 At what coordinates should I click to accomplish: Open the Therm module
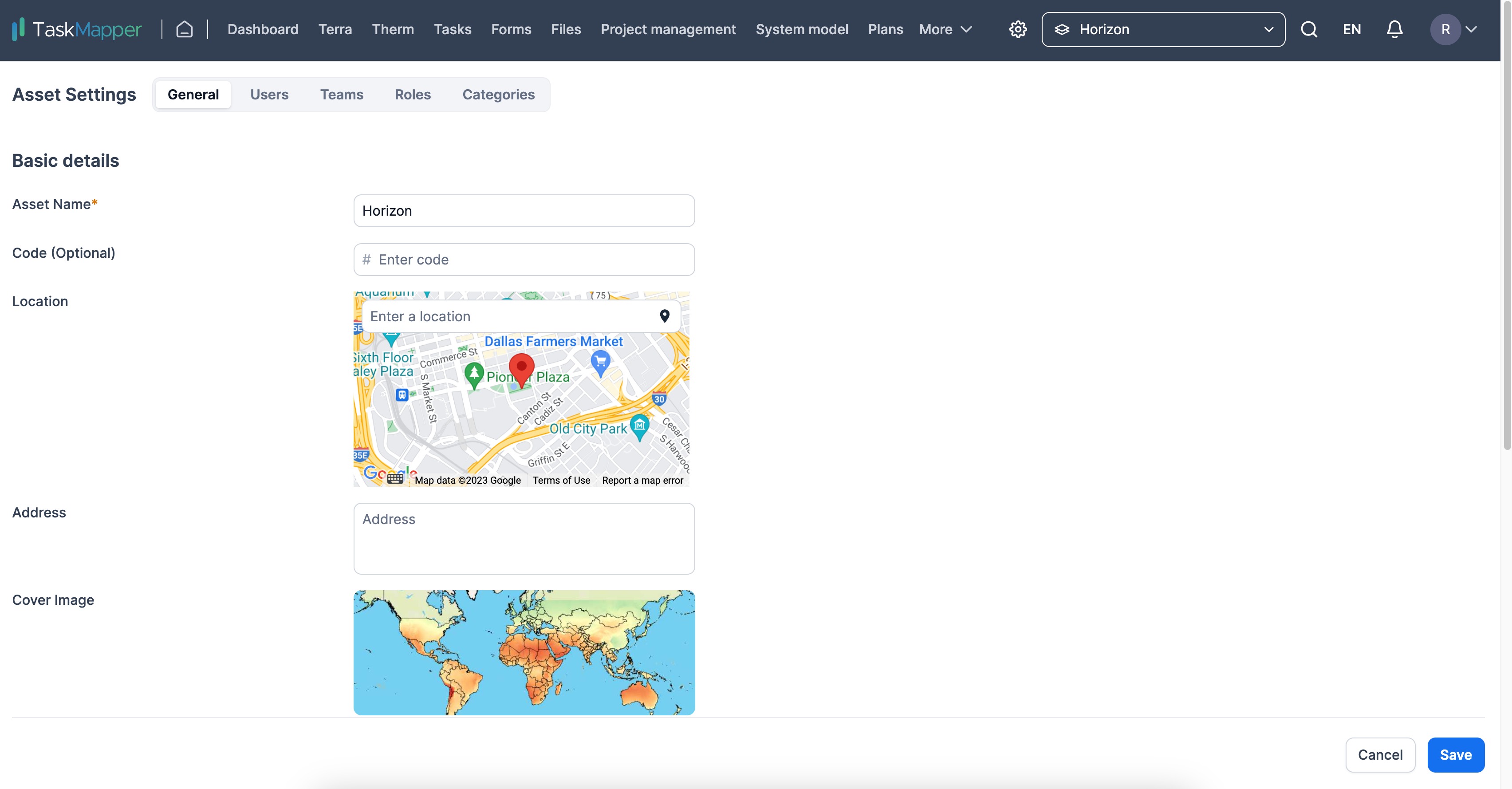[x=393, y=29]
